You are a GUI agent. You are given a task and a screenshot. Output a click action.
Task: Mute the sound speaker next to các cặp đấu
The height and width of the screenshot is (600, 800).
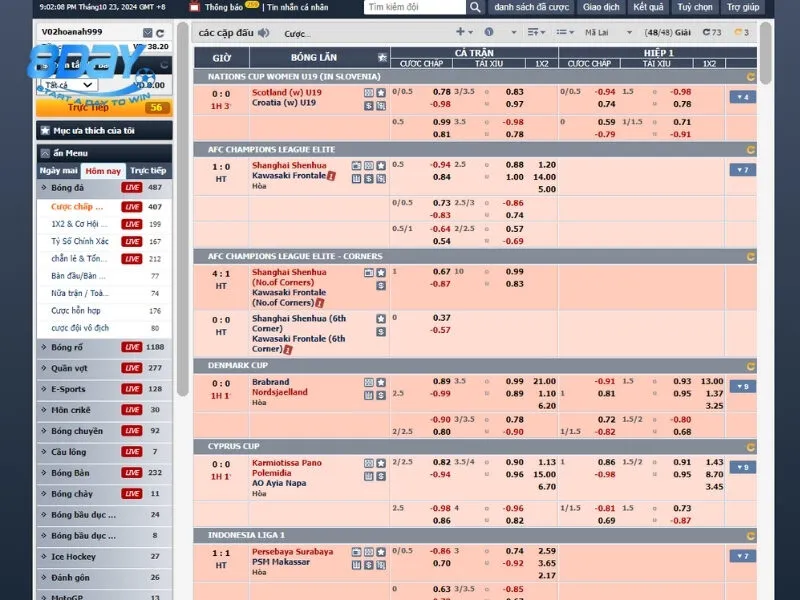coord(263,33)
